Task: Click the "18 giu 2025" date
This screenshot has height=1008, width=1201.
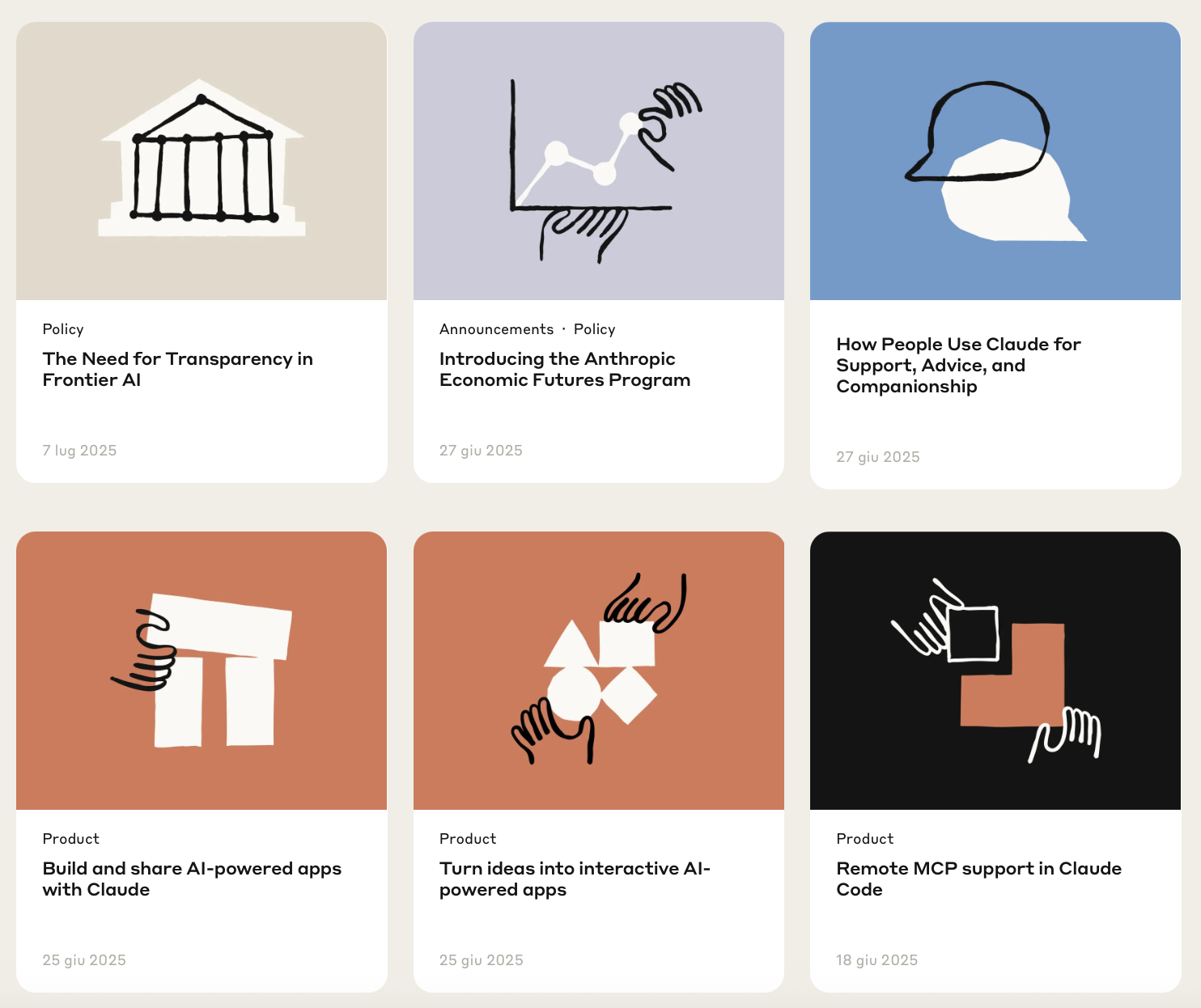Action: pos(876,960)
